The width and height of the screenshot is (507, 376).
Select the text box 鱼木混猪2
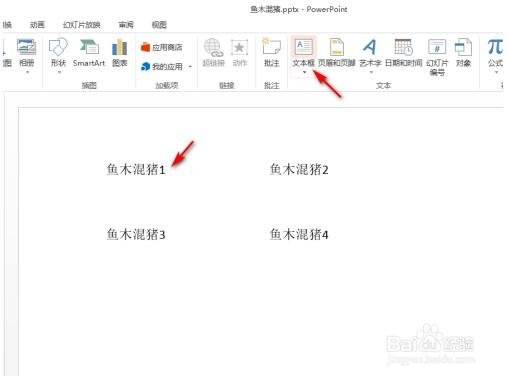coord(299,169)
